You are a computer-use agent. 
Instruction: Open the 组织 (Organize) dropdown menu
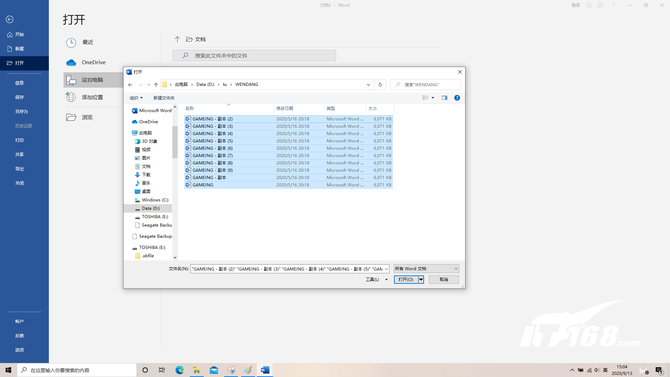click(x=136, y=98)
